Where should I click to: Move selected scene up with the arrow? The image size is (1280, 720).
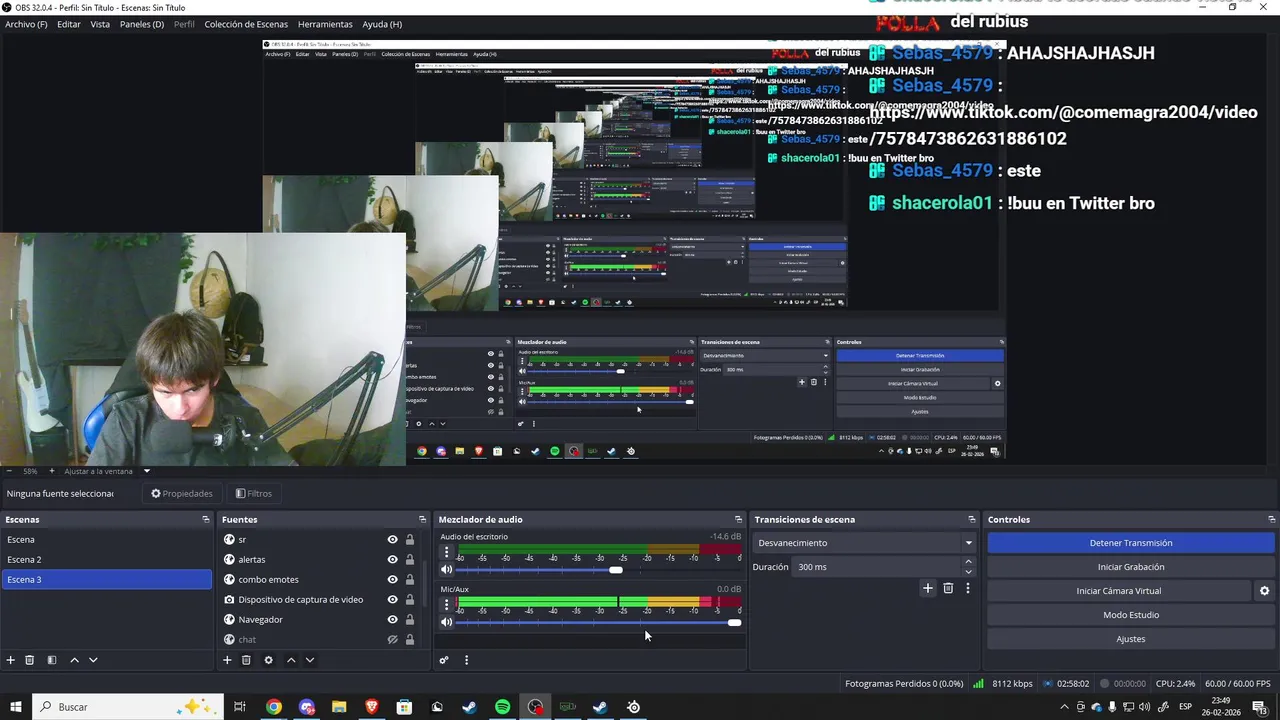tap(74, 660)
